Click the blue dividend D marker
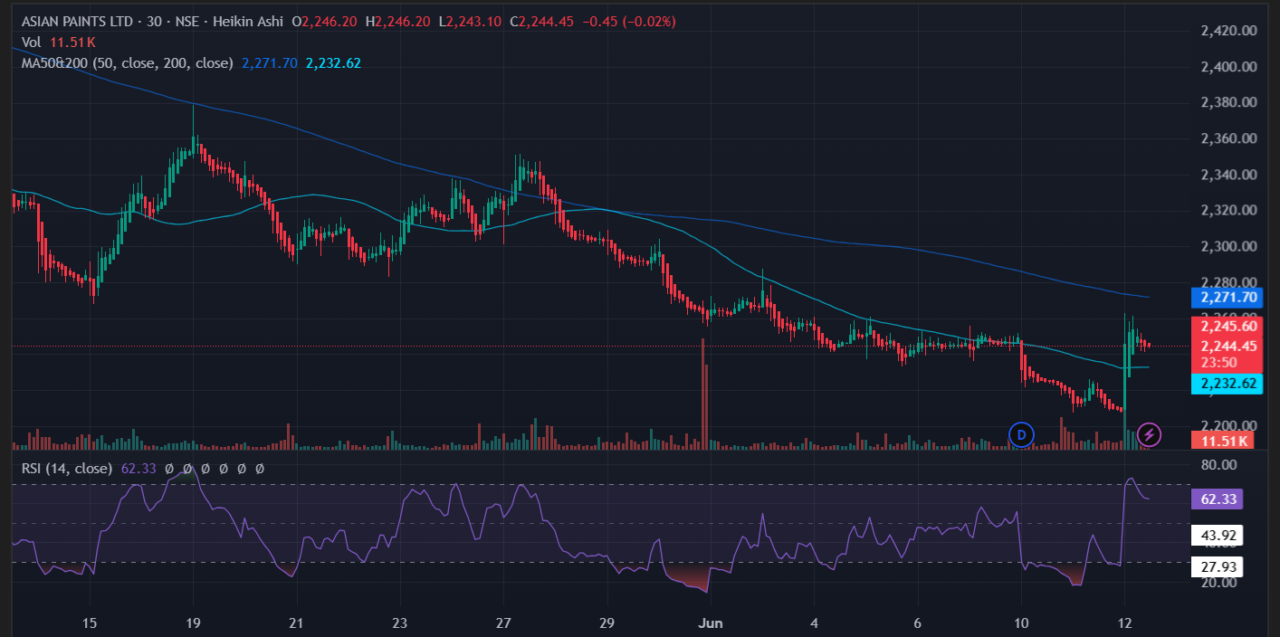 1021,434
